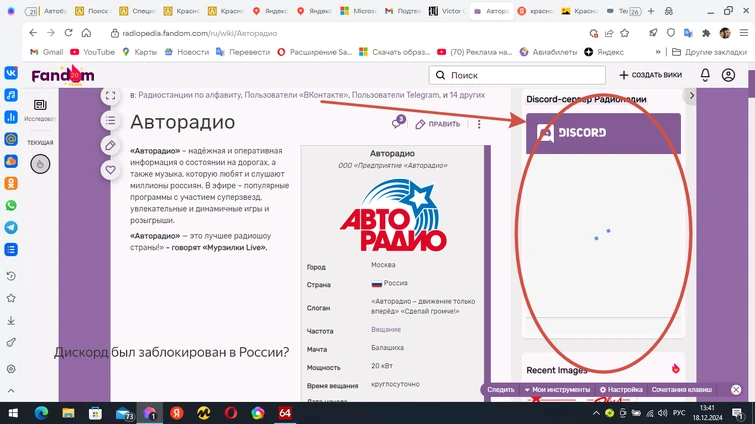Open Recent Images flame icon
This screenshot has height=424, width=755.
[676, 369]
